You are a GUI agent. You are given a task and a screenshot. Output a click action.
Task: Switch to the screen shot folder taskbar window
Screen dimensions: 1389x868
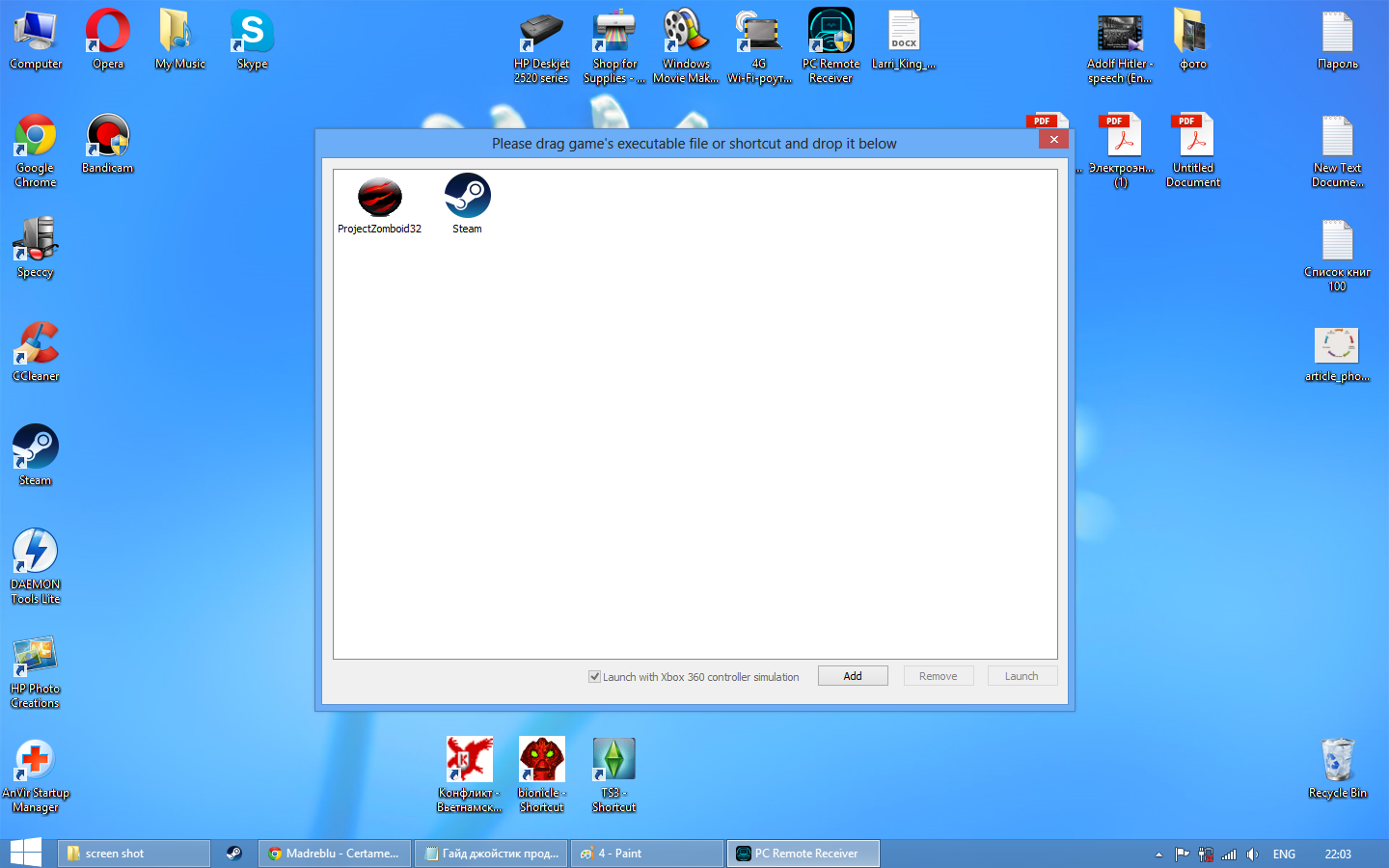(134, 854)
